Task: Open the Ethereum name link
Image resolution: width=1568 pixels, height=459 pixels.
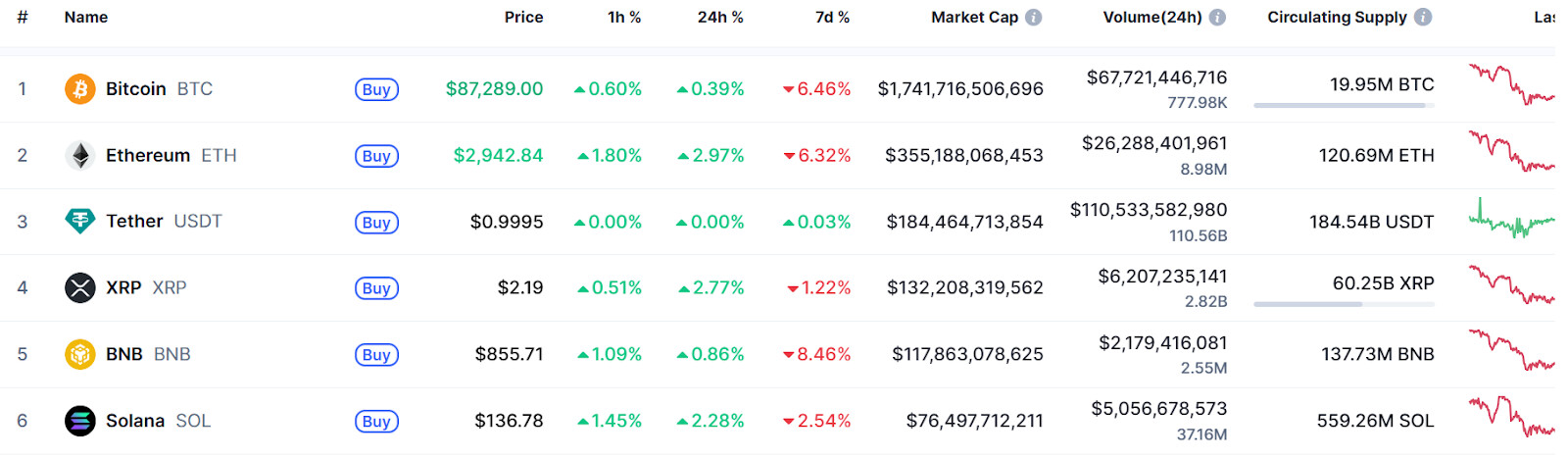Action: [148, 156]
